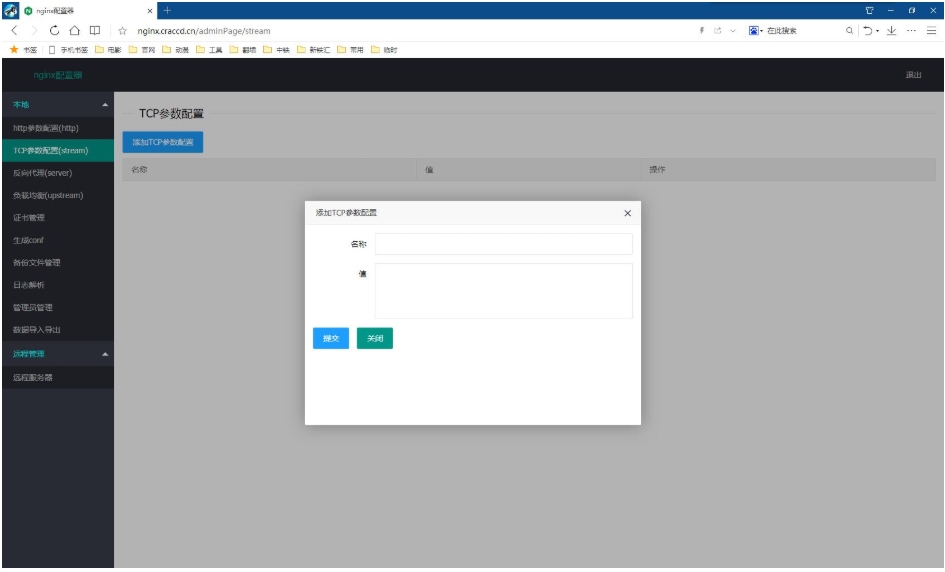This screenshot has width=945, height=572.
Task: Open the reading view book icon
Action: pyautogui.click(x=93, y=31)
